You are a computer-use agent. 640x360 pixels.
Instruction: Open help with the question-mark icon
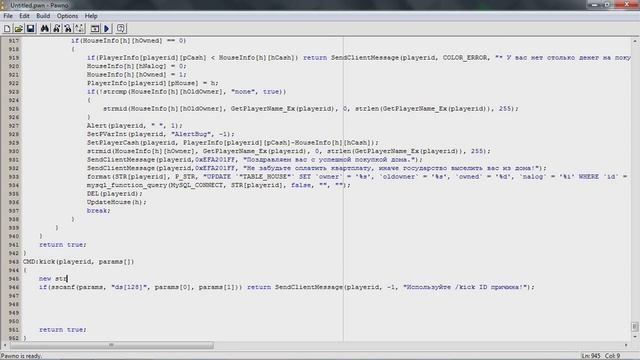pyautogui.click(x=120, y=29)
